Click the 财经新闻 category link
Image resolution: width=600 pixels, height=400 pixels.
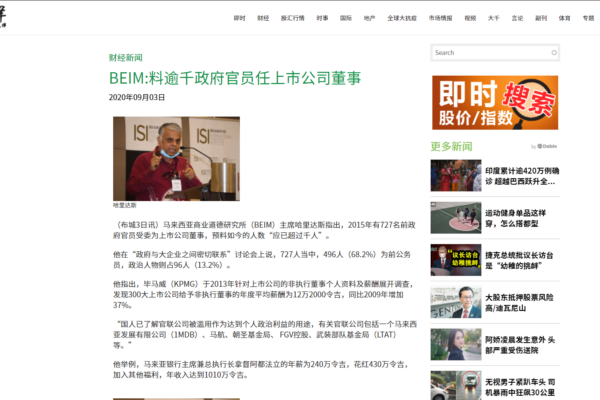point(126,58)
